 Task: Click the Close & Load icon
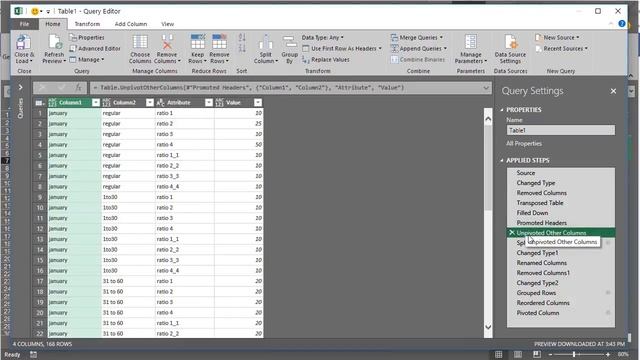pyautogui.click(x=24, y=42)
